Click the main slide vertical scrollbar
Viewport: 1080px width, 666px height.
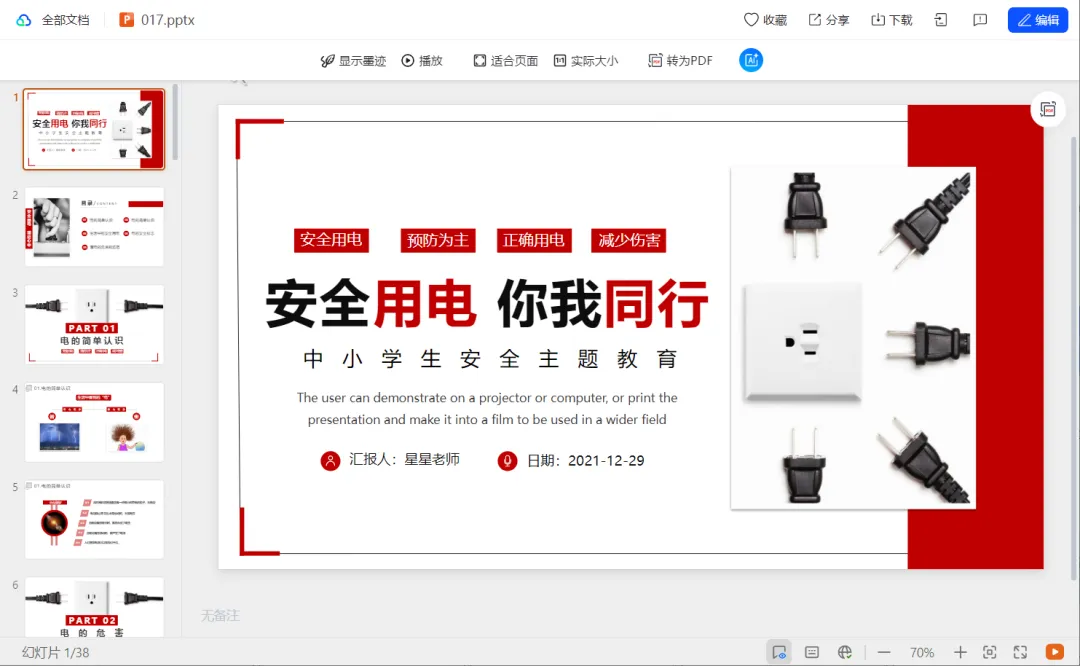coord(1074,358)
